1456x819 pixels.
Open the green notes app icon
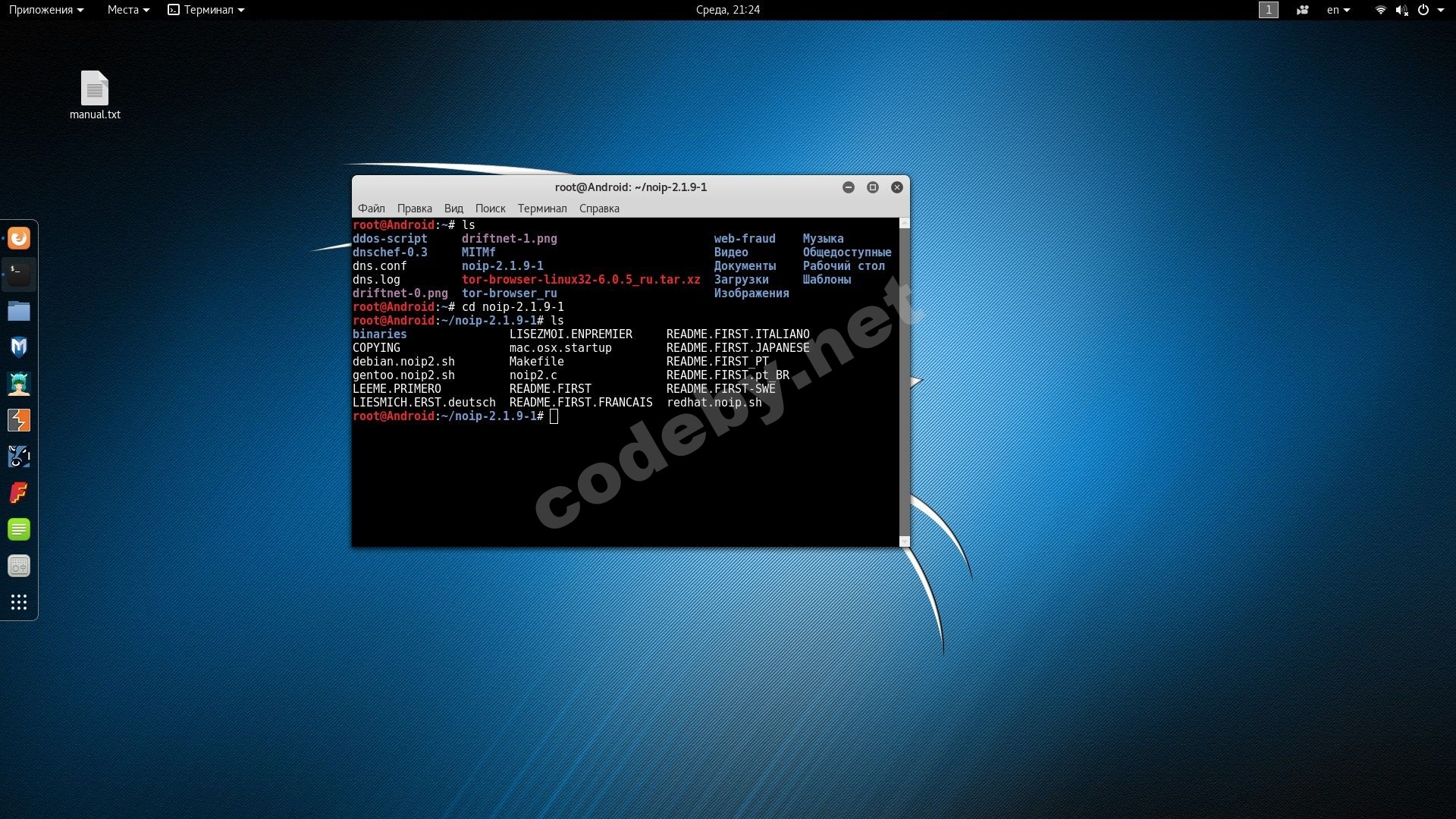[x=19, y=529]
